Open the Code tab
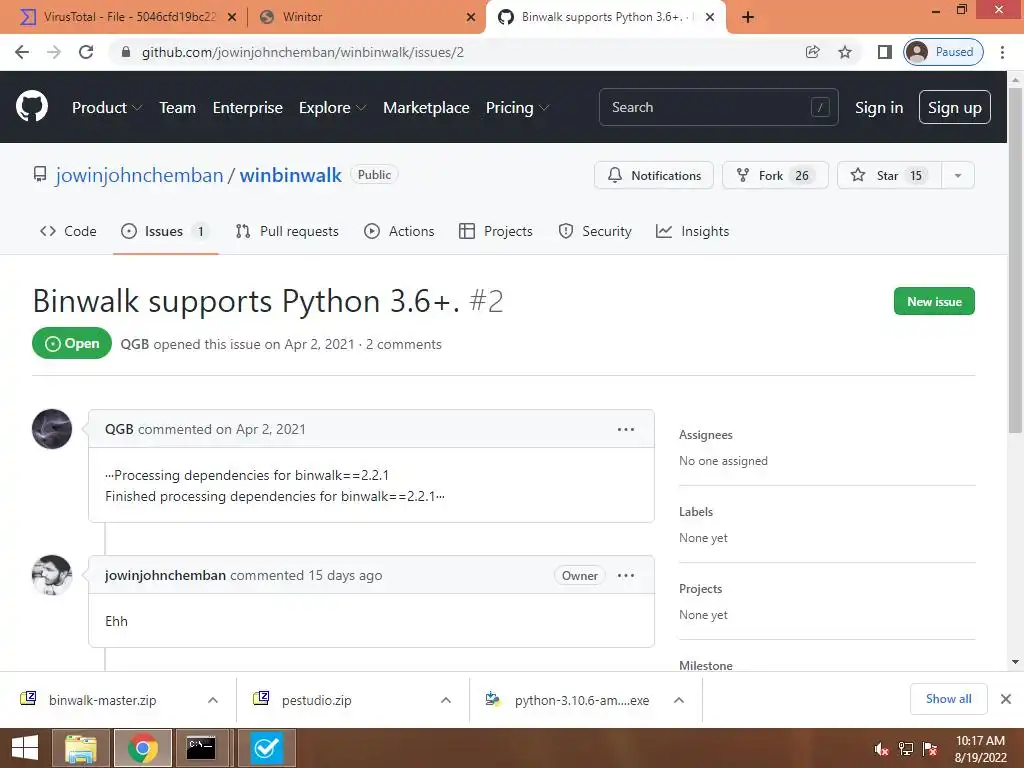The image size is (1024, 768). pos(68,231)
